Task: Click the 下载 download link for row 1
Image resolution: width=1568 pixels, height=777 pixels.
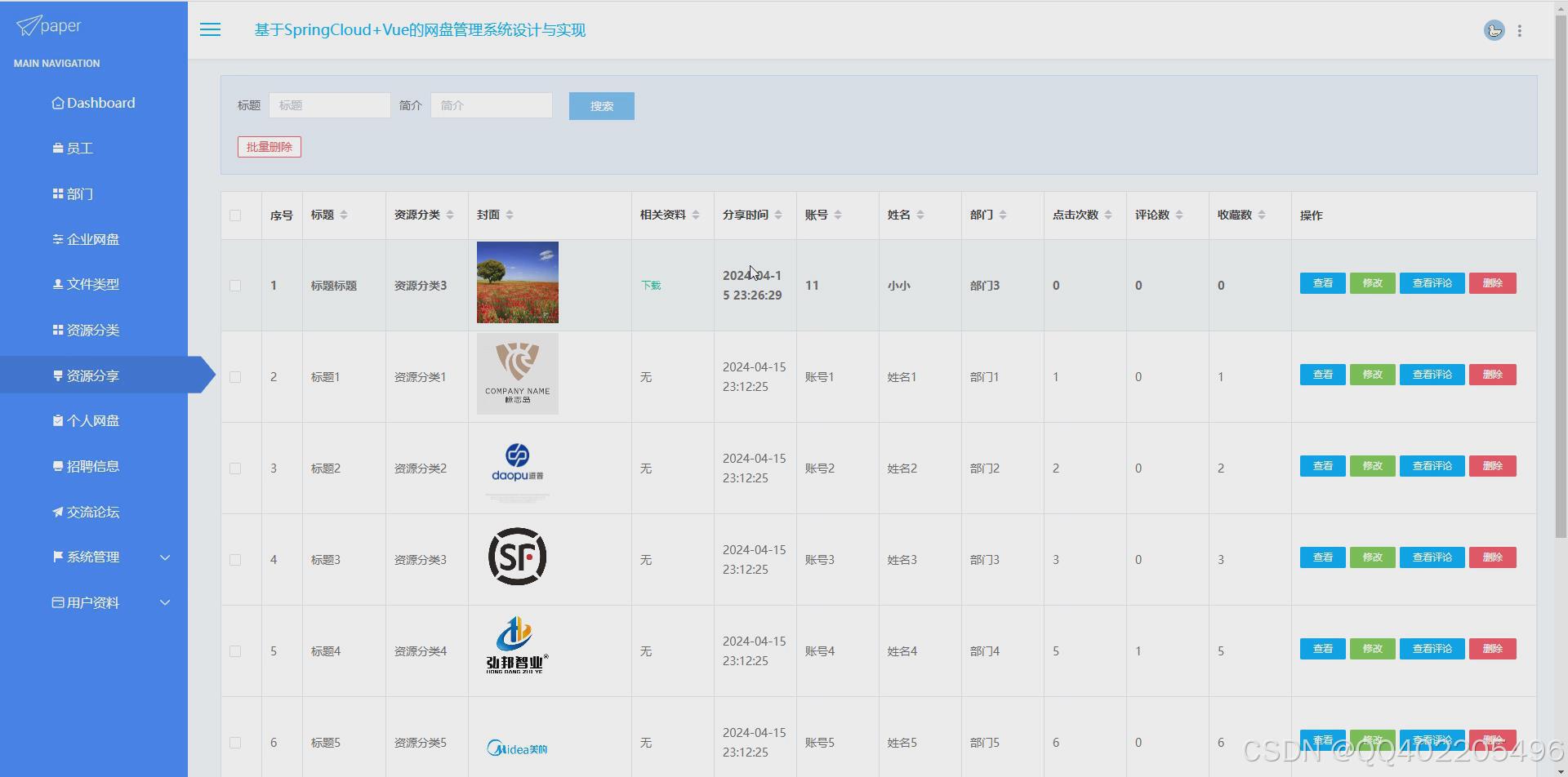Action: tap(650, 285)
